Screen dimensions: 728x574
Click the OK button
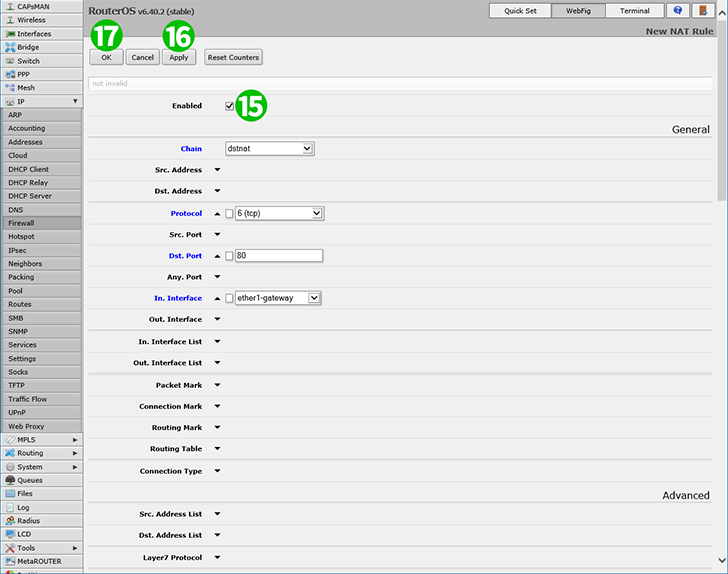106,58
